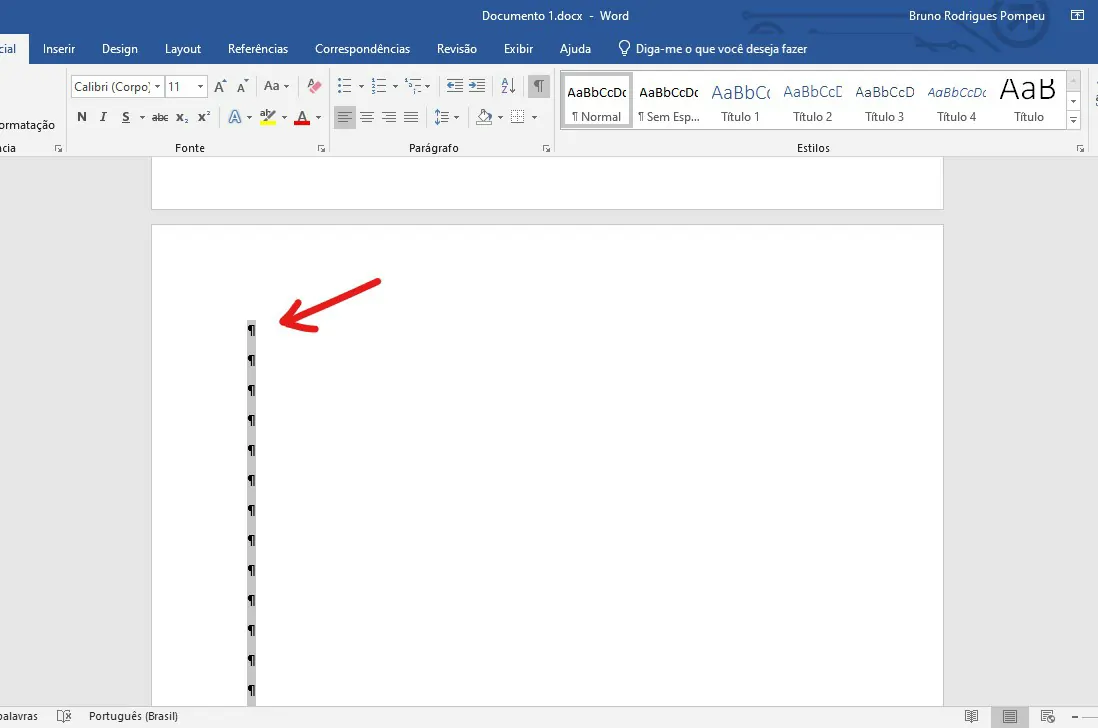The width and height of the screenshot is (1098, 728).
Task: Expand the styles gallery more arrow
Action: (1073, 120)
